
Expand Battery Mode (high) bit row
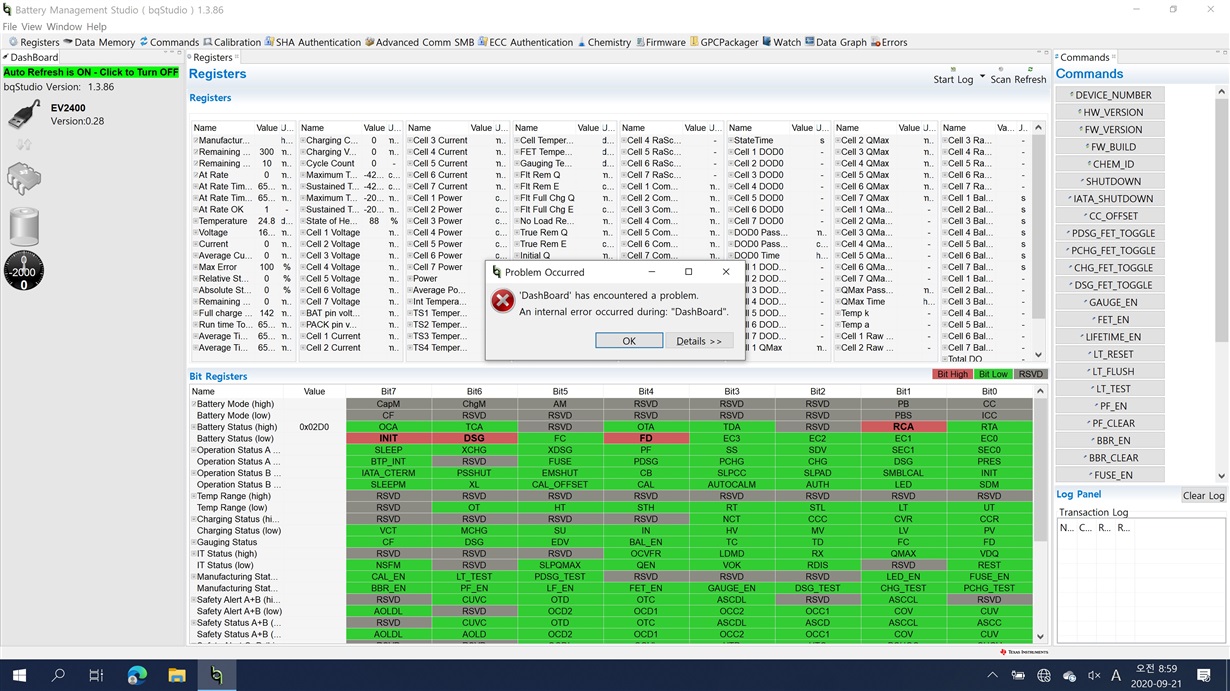tap(194, 404)
